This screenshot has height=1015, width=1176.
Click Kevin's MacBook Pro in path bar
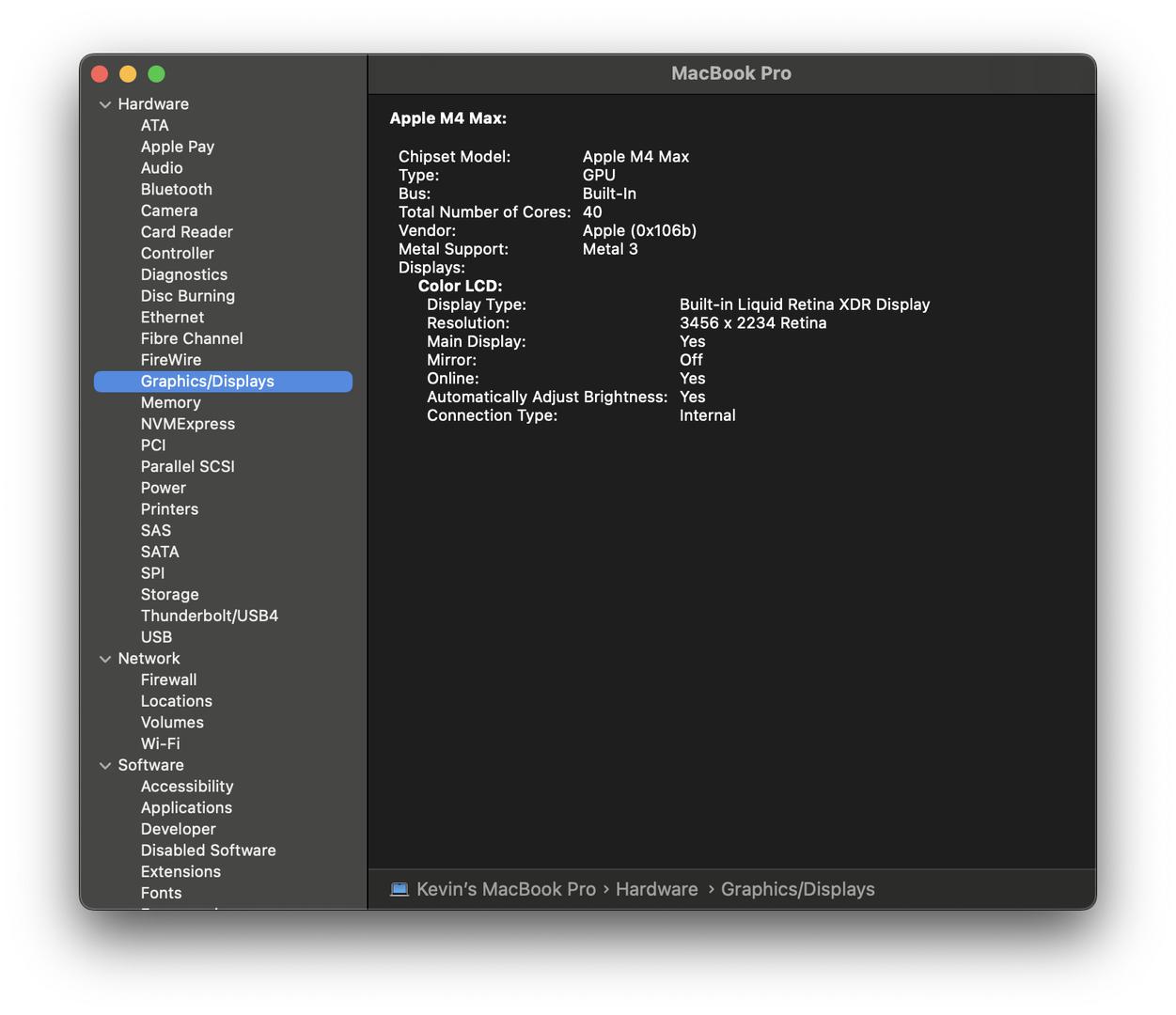click(506, 889)
